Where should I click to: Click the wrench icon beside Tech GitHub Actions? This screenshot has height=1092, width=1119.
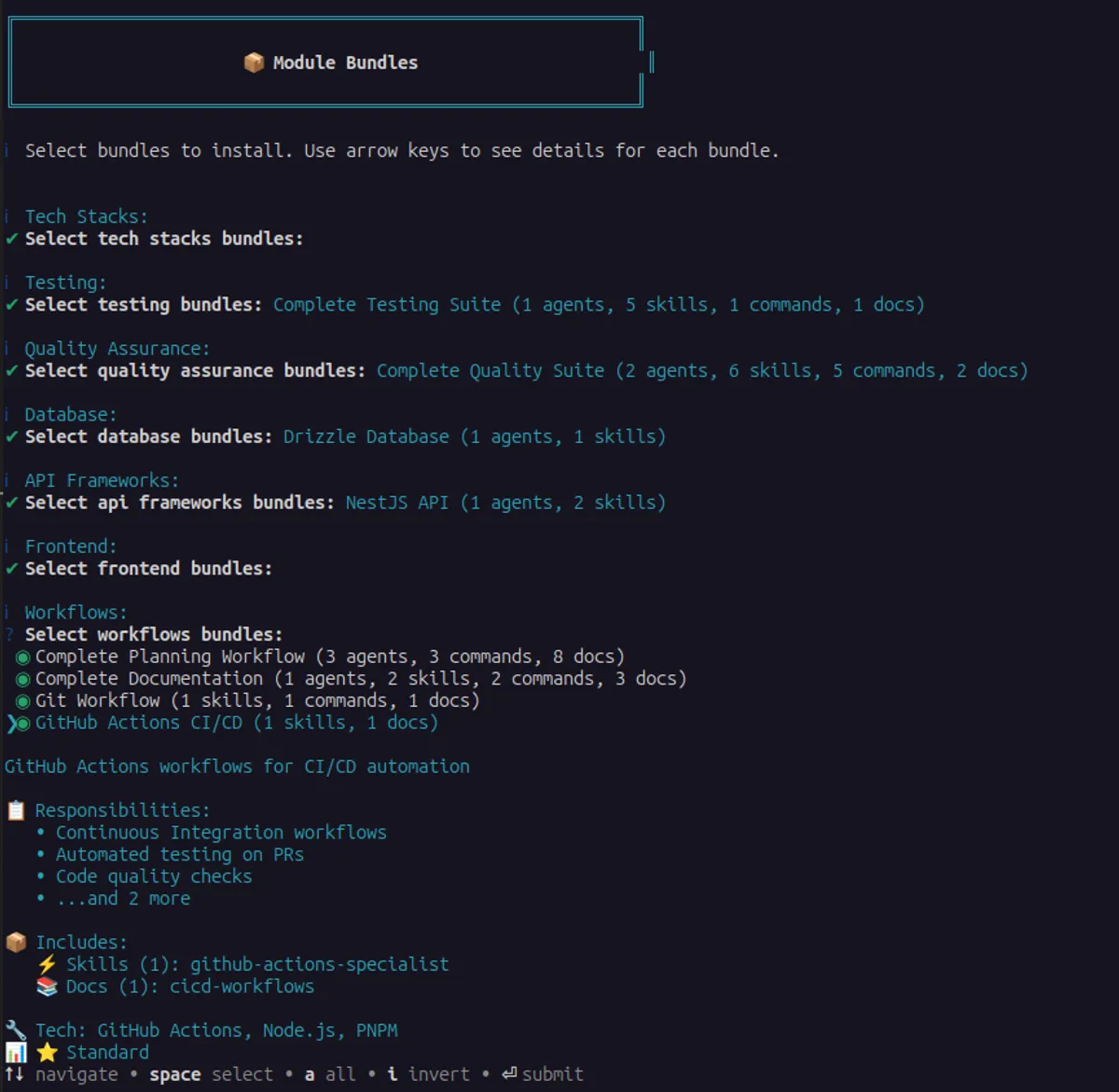click(16, 1030)
